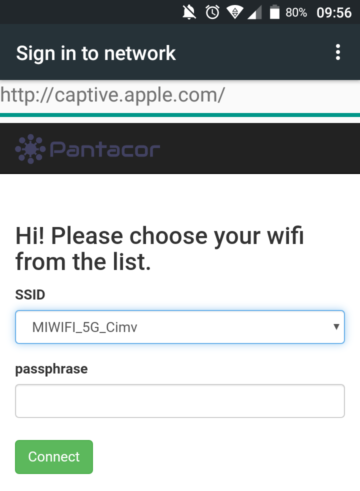Tap the Wi-Fi signal status icon

pyautogui.click(x=235, y=12)
